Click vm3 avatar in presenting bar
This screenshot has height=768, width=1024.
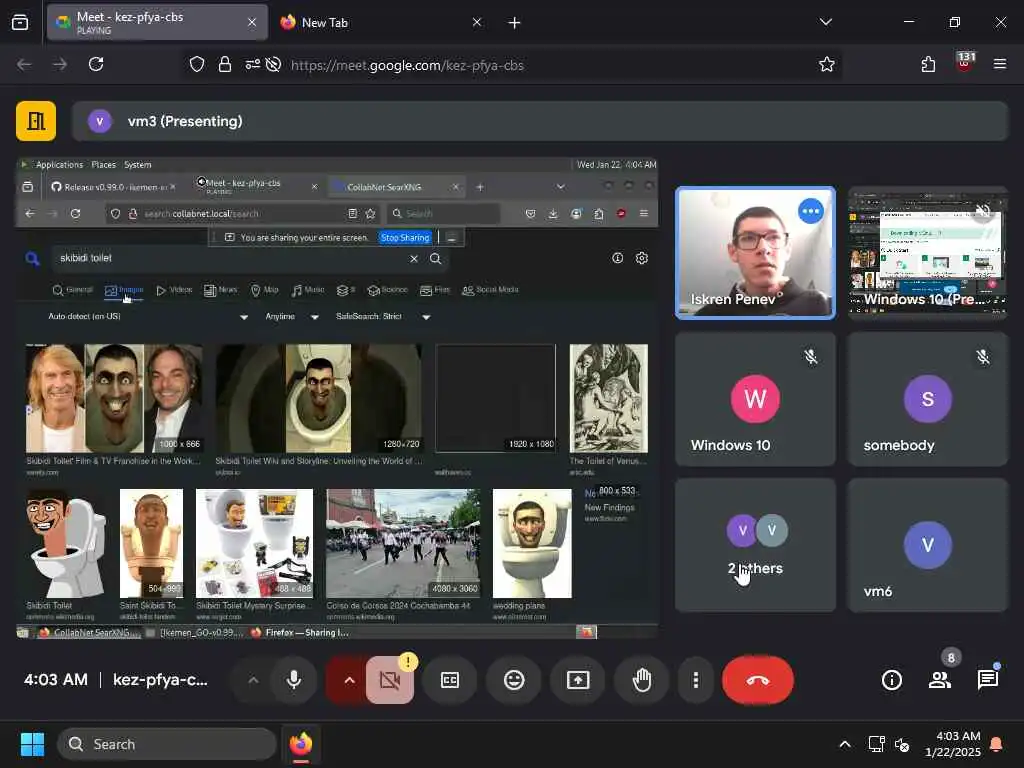pos(100,121)
